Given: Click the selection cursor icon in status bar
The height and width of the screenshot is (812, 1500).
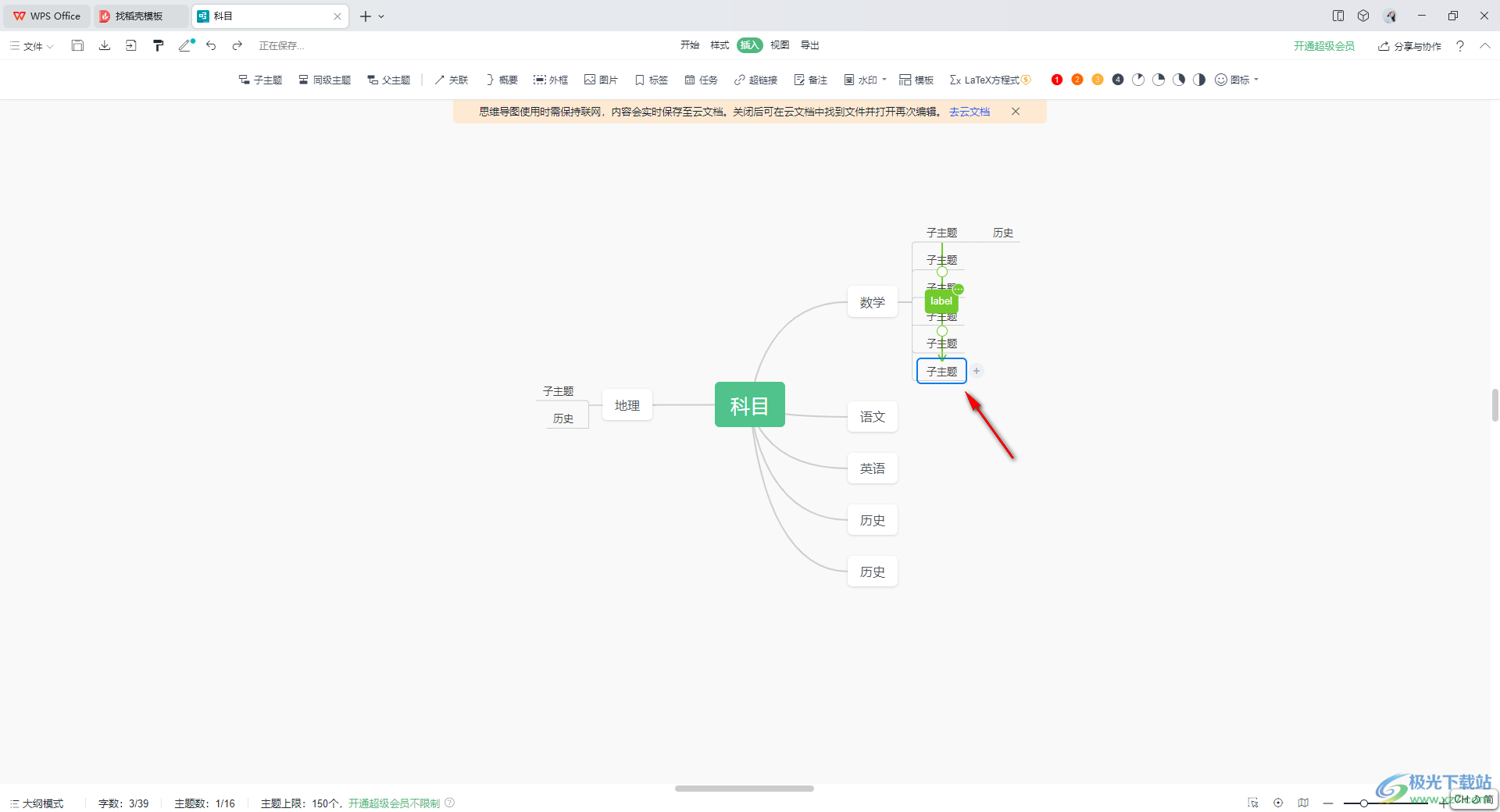Looking at the screenshot, I should (1253, 803).
